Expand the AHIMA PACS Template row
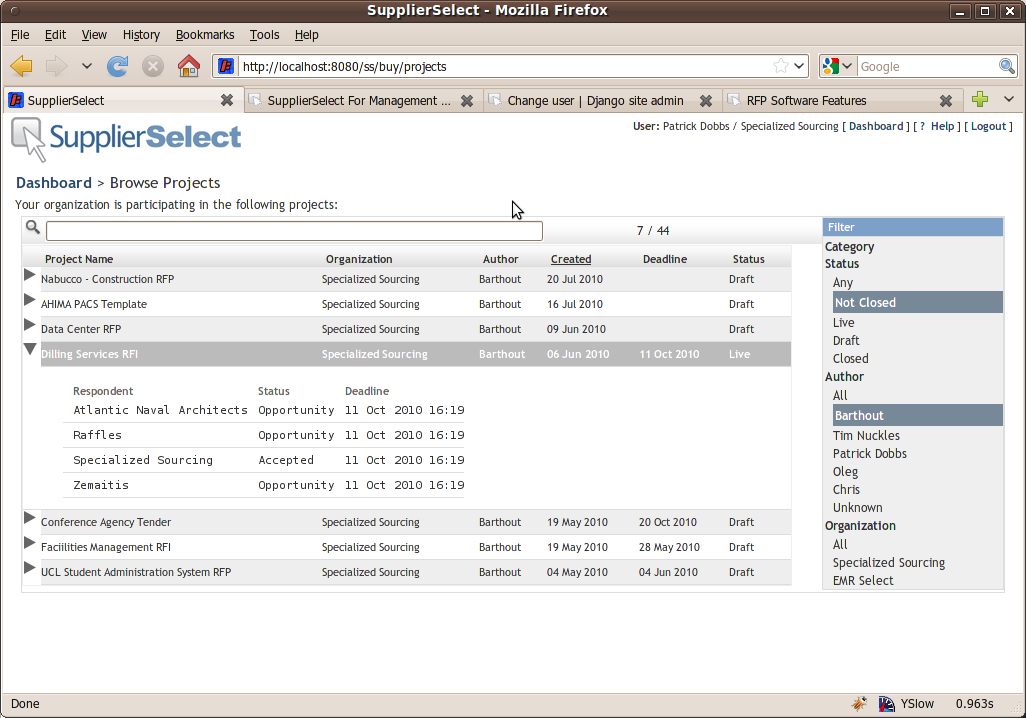Image resolution: width=1026 pixels, height=718 pixels. pos(29,300)
